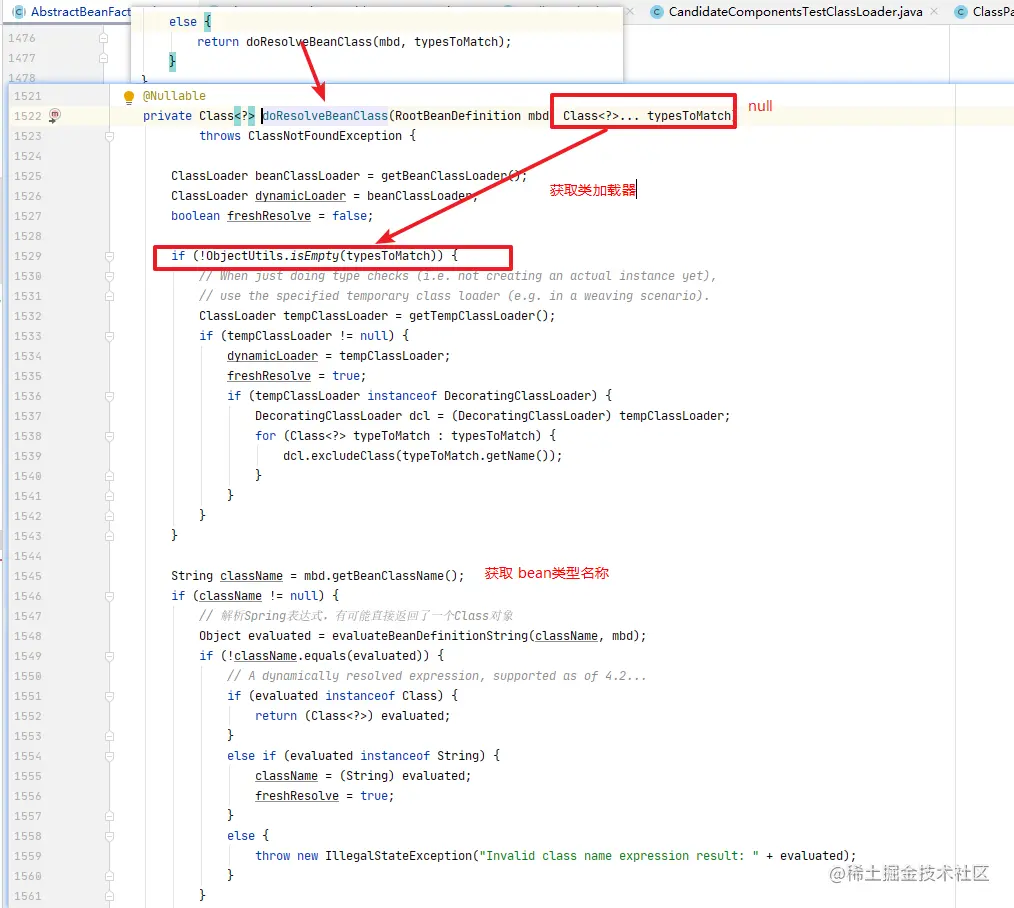
Task: Open the ClassPa… editor tab
Action: pos(984,12)
